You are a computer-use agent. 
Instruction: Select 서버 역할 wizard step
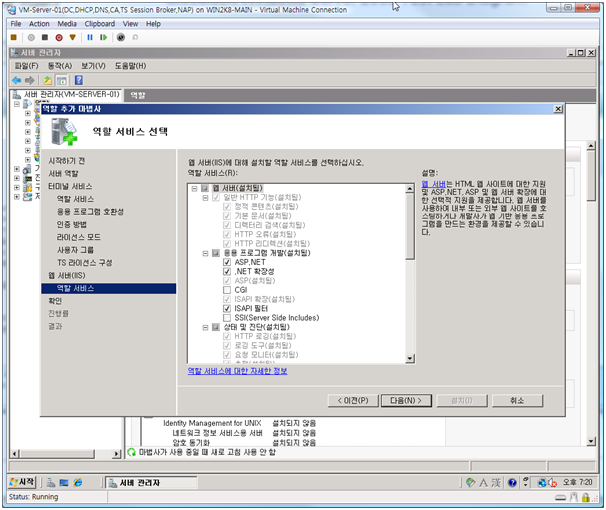(63, 174)
